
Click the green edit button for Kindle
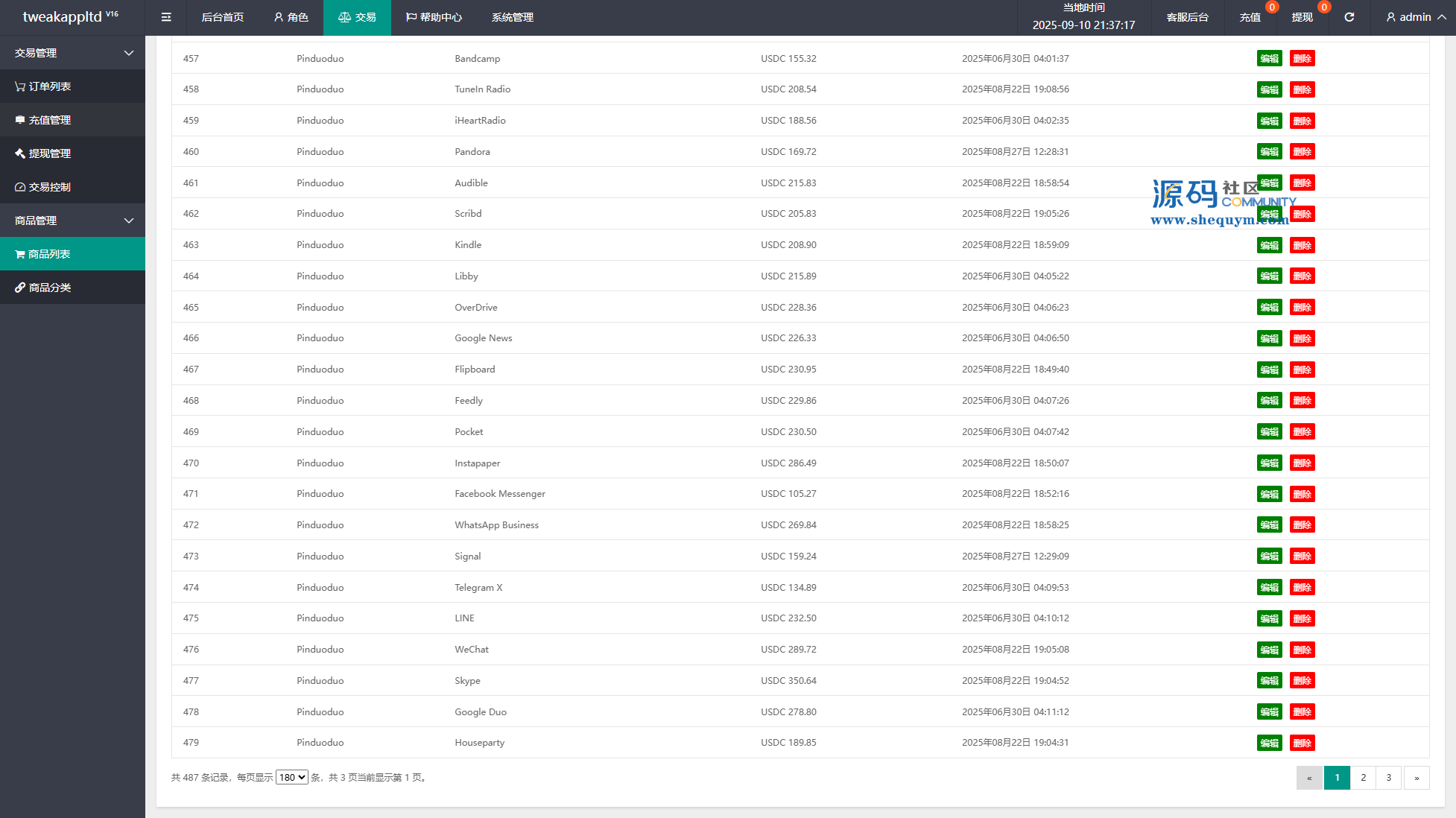tap(1269, 245)
